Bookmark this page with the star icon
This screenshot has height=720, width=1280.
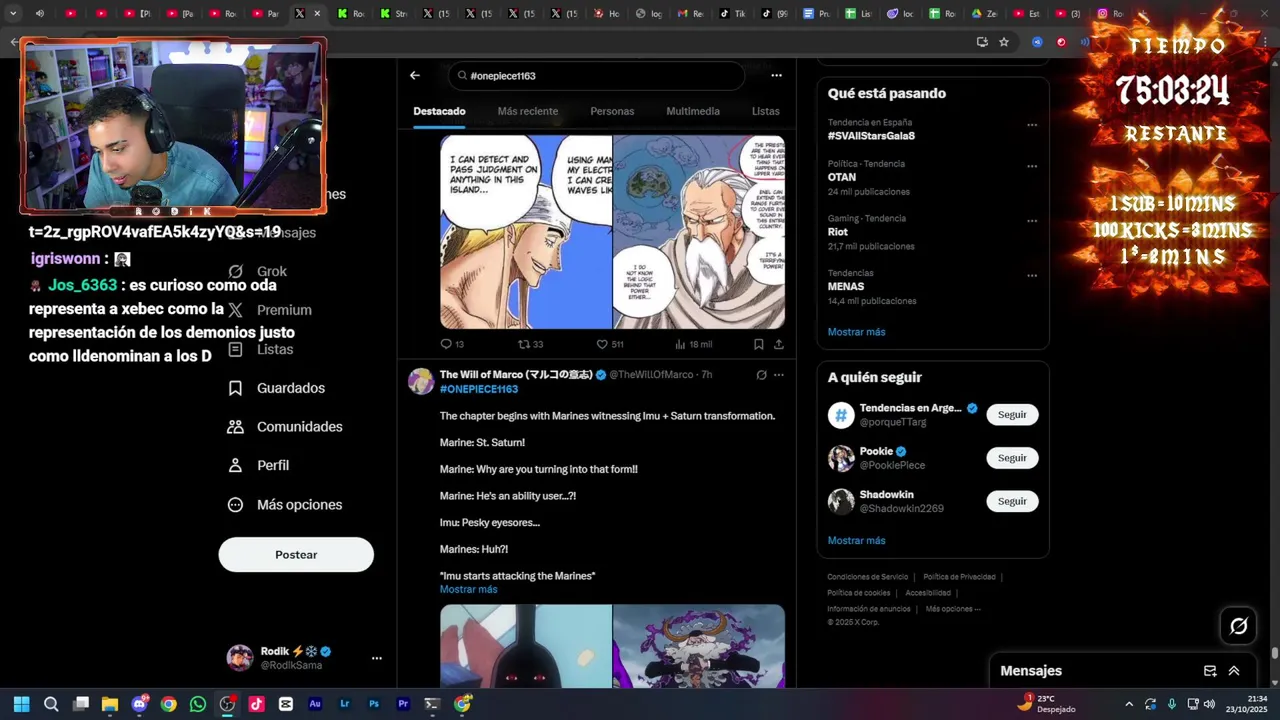click(1004, 42)
